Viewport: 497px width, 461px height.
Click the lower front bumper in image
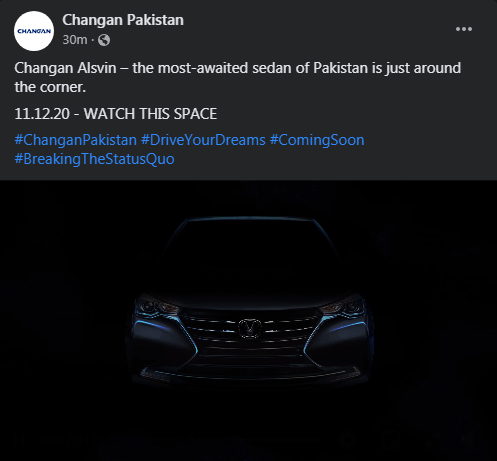pyautogui.click(x=249, y=374)
